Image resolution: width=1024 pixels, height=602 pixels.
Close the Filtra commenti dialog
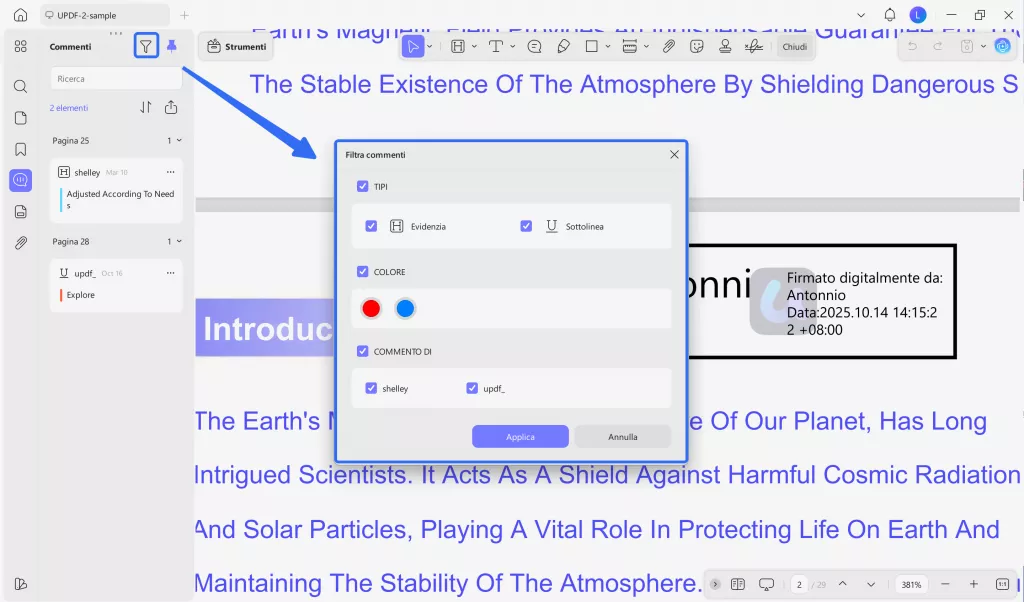click(x=675, y=154)
